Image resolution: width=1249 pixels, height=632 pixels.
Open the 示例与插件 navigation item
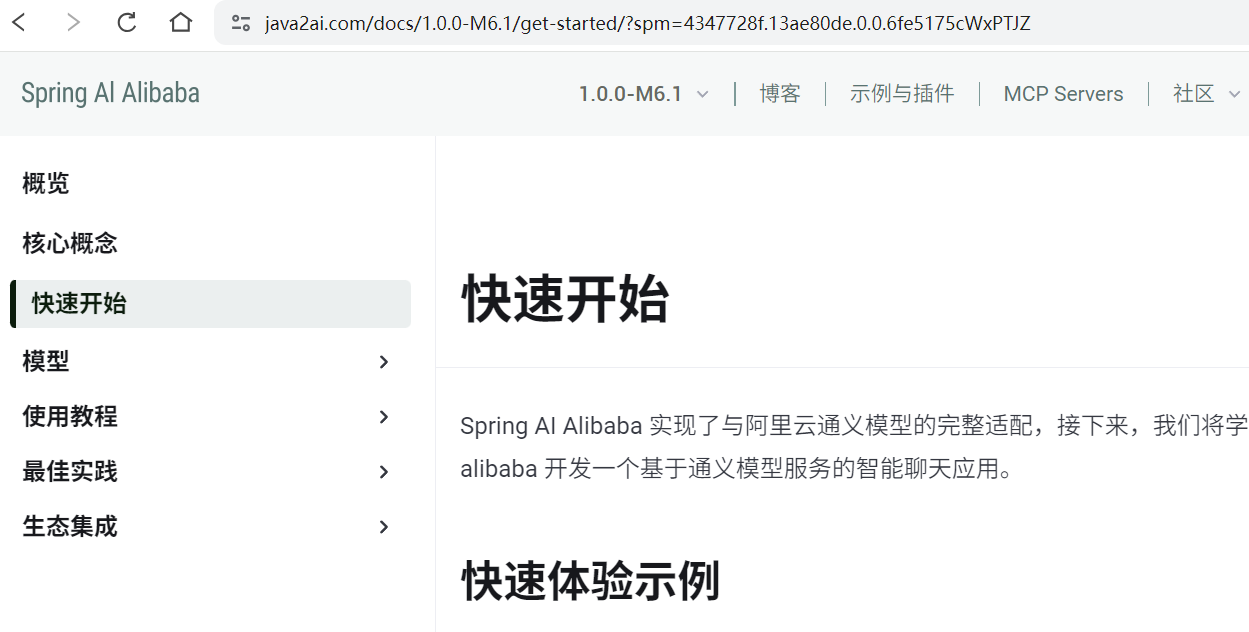click(x=902, y=94)
